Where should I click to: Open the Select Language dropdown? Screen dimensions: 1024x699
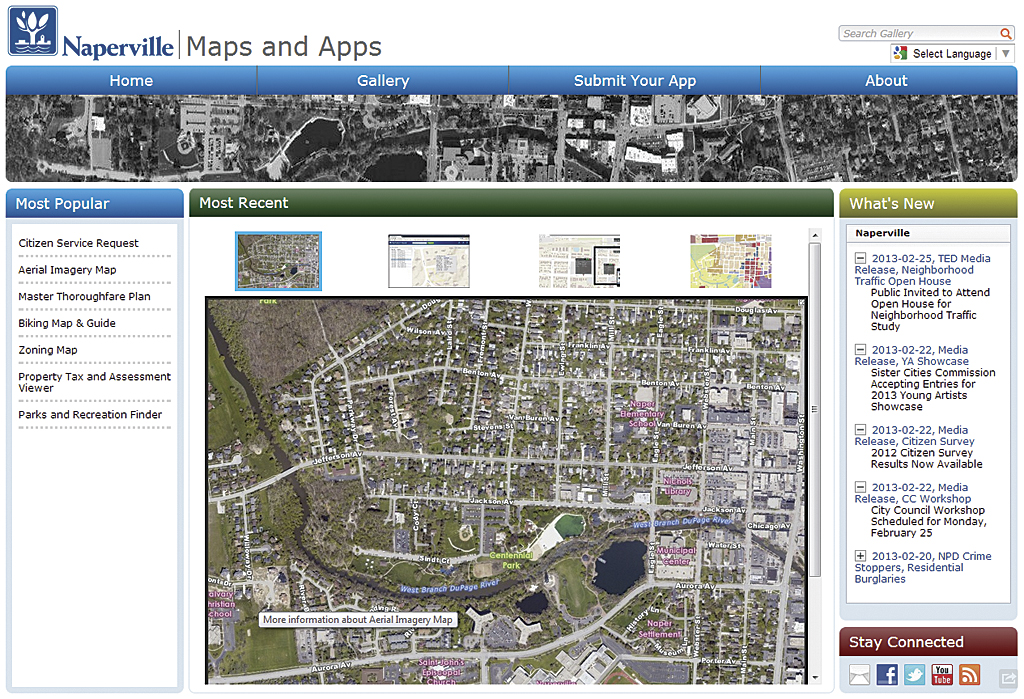[953, 54]
